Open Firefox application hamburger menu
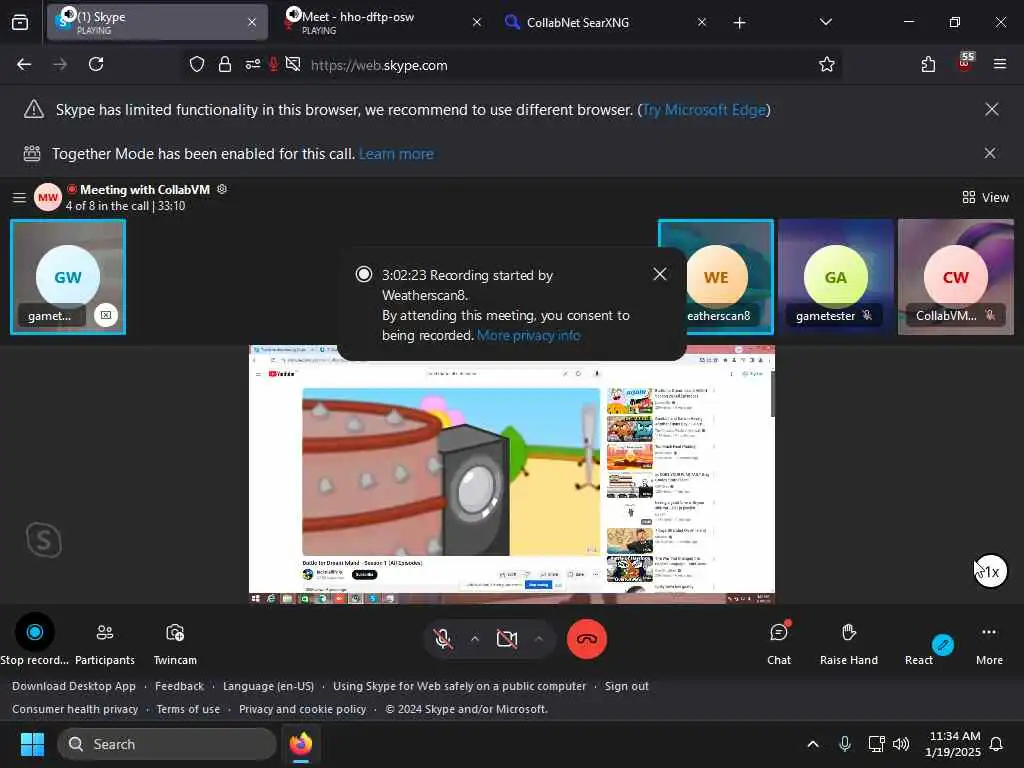The width and height of the screenshot is (1024, 768). coord(1000,64)
